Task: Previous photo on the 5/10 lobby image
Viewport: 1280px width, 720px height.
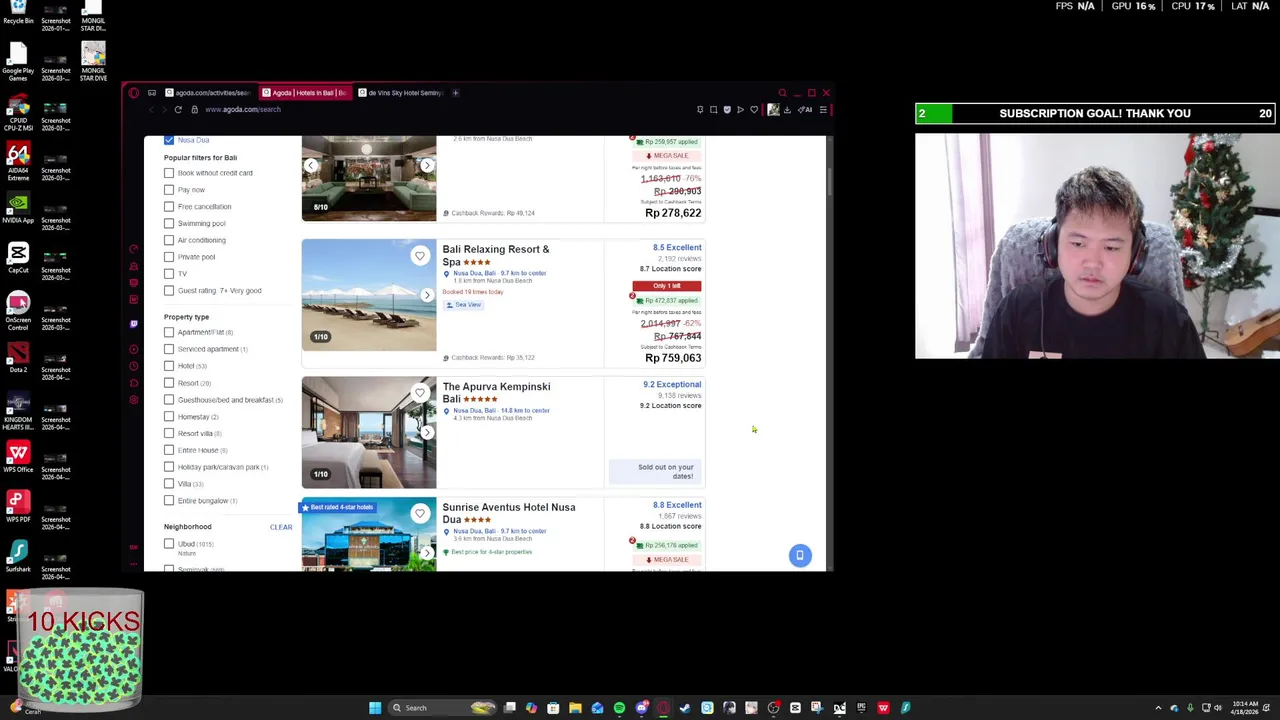Action: pos(311,165)
